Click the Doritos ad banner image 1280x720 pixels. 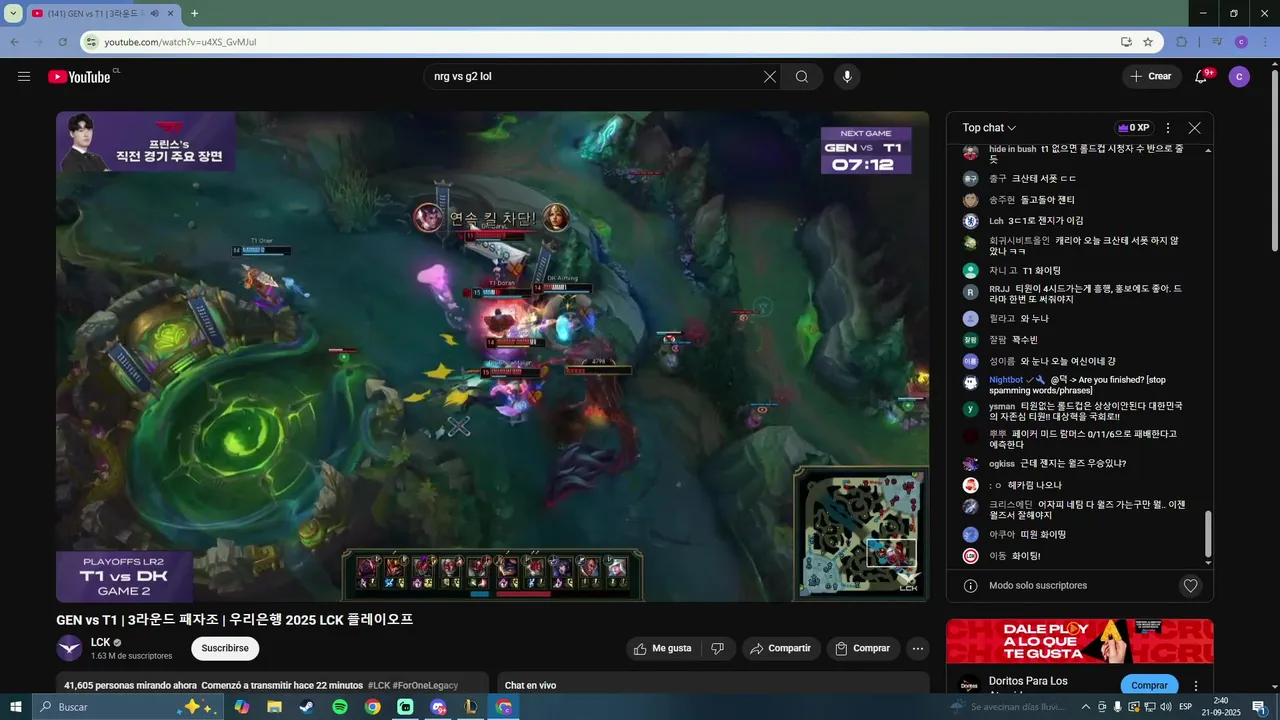click(1080, 641)
